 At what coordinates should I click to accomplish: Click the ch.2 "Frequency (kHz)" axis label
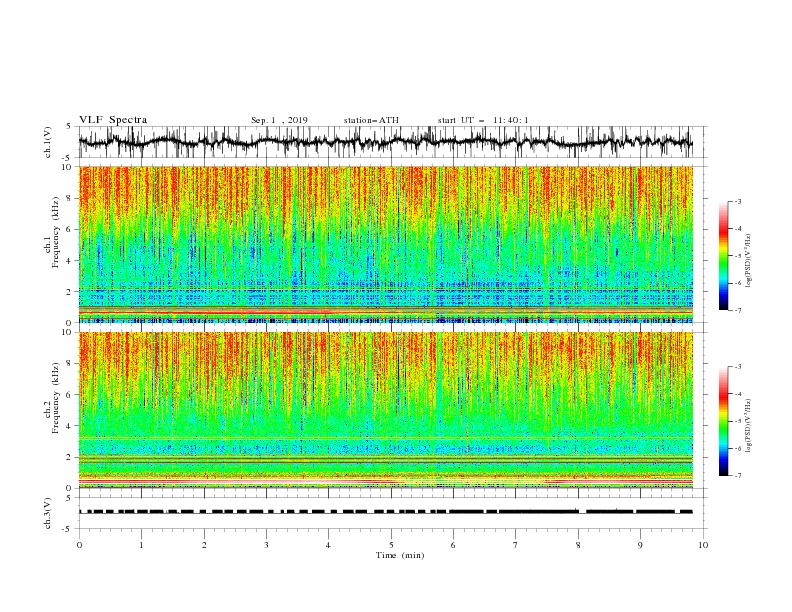[55, 398]
